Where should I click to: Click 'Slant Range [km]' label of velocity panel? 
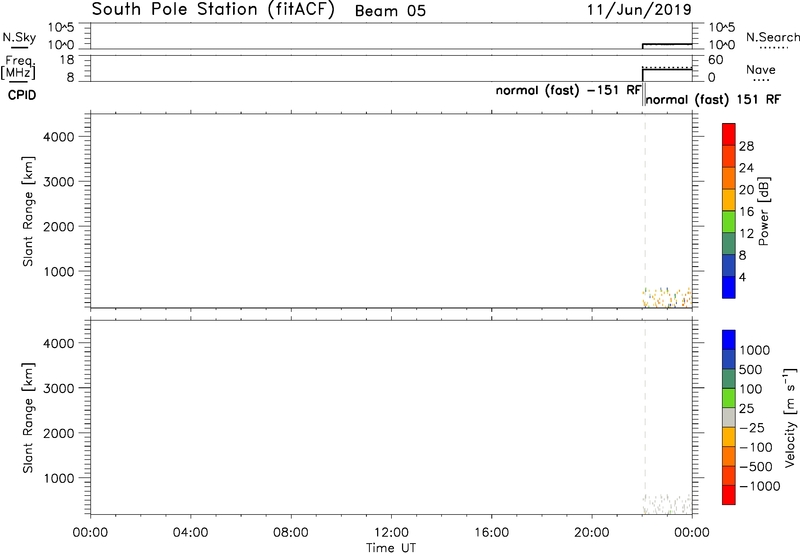click(x=28, y=418)
